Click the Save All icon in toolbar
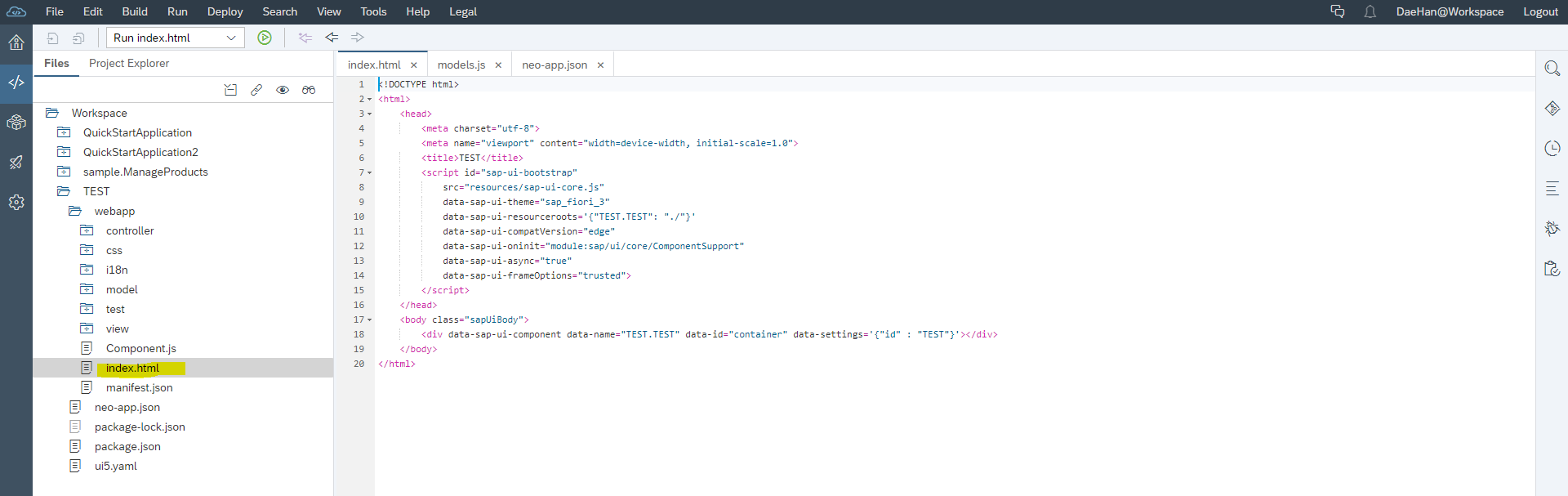The height and width of the screenshot is (496, 1568). click(78, 38)
